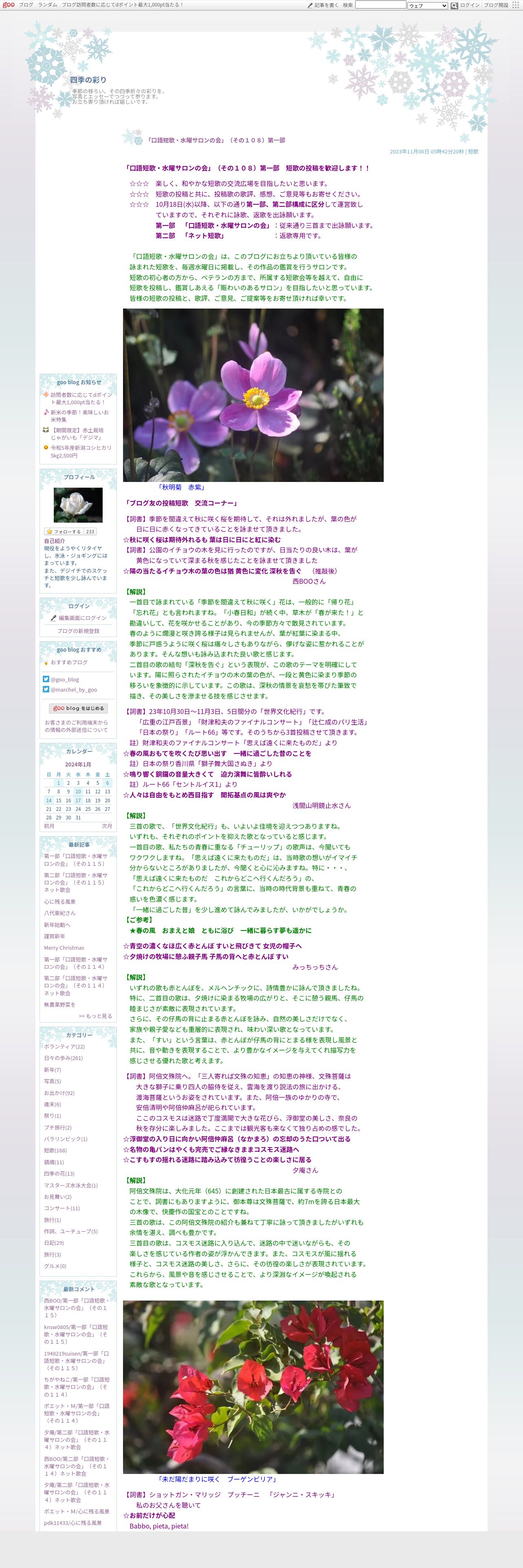Click the flower icon by 訪問者数 news item
The height and width of the screenshot is (1568, 523).
tap(46, 394)
